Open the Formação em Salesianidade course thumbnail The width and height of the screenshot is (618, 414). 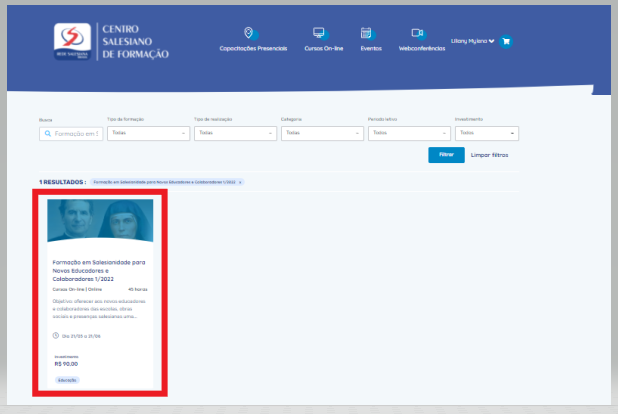point(100,221)
